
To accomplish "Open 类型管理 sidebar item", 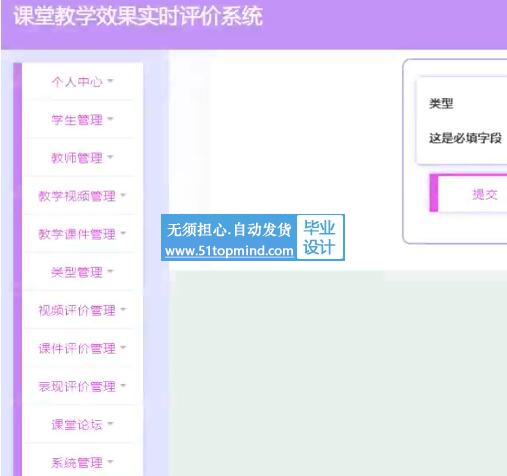I will pyautogui.click(x=82, y=272).
